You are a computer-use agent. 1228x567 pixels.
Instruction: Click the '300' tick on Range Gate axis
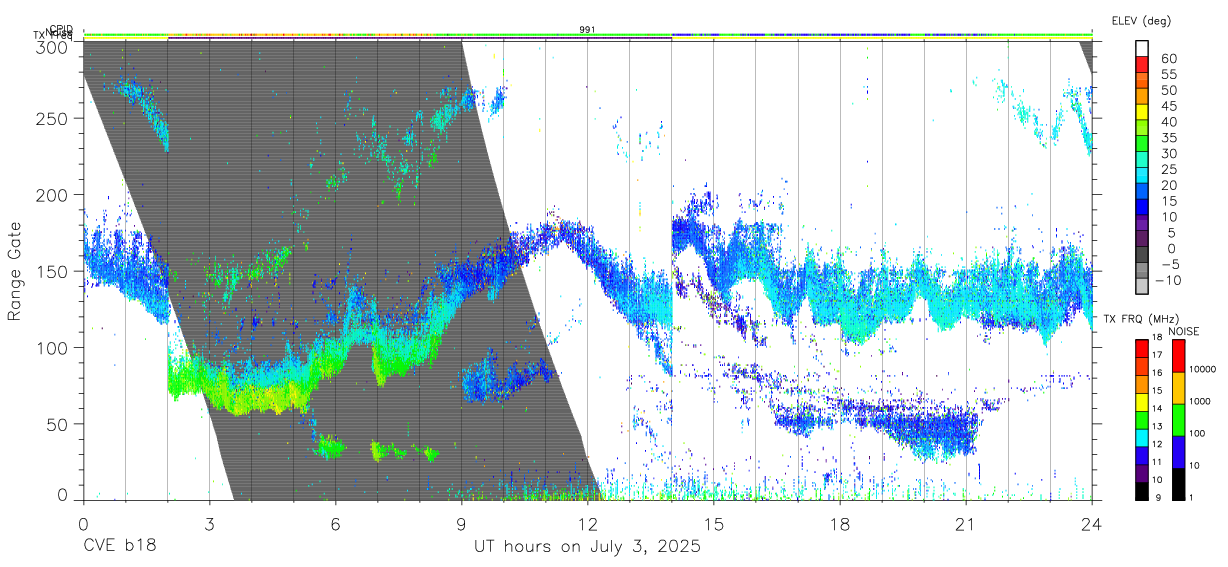(53, 47)
